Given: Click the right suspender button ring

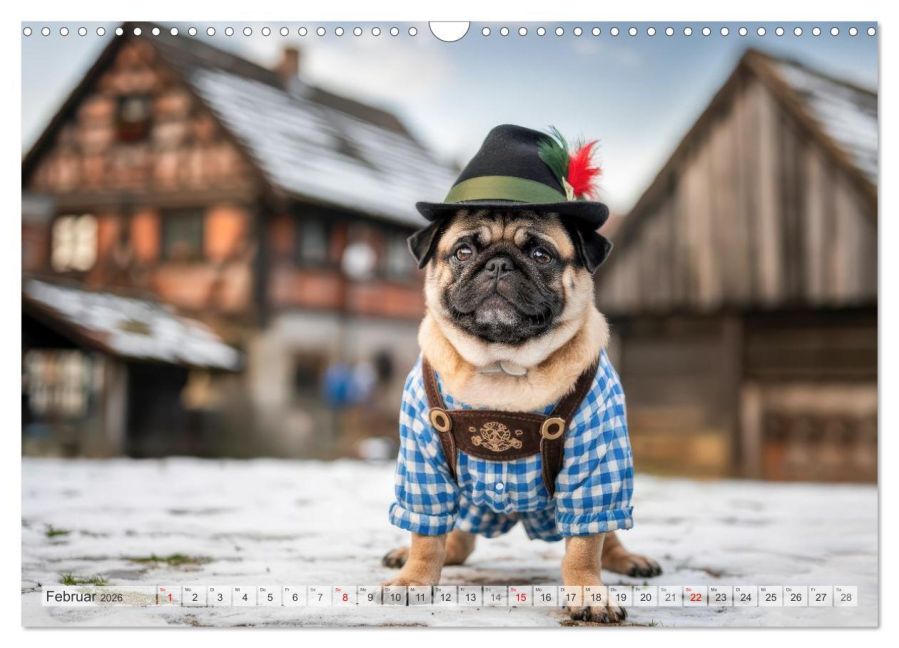Looking at the screenshot, I should click(553, 428).
